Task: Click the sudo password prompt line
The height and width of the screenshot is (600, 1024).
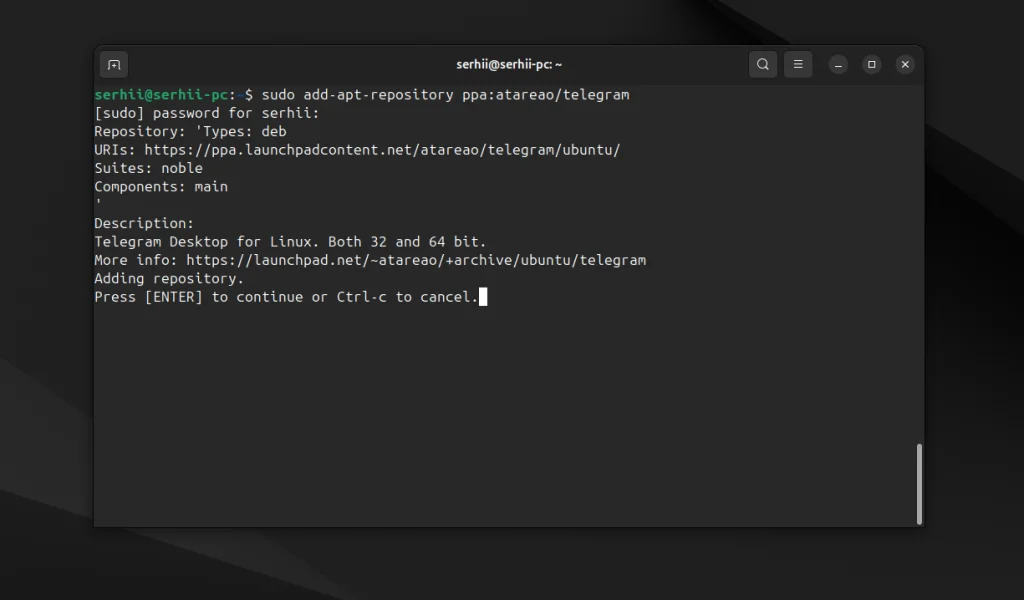Action: point(207,113)
